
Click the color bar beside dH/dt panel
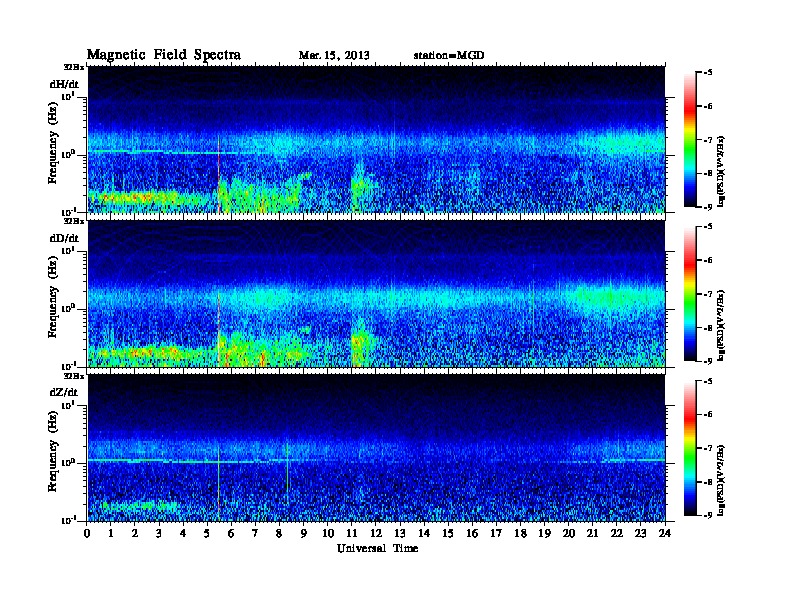(690, 139)
